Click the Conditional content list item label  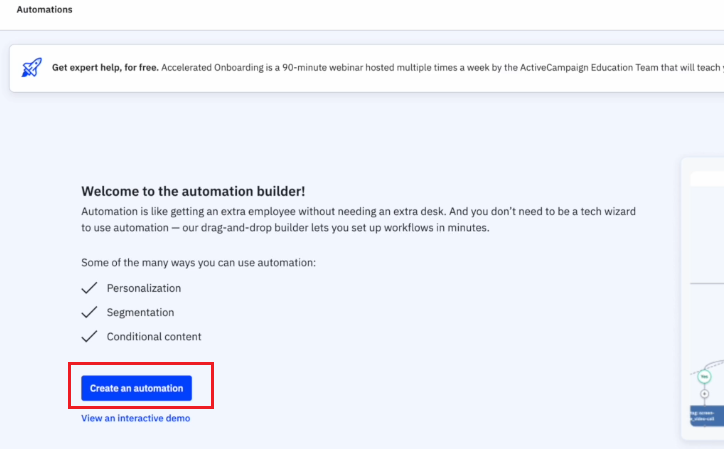[x=154, y=336]
